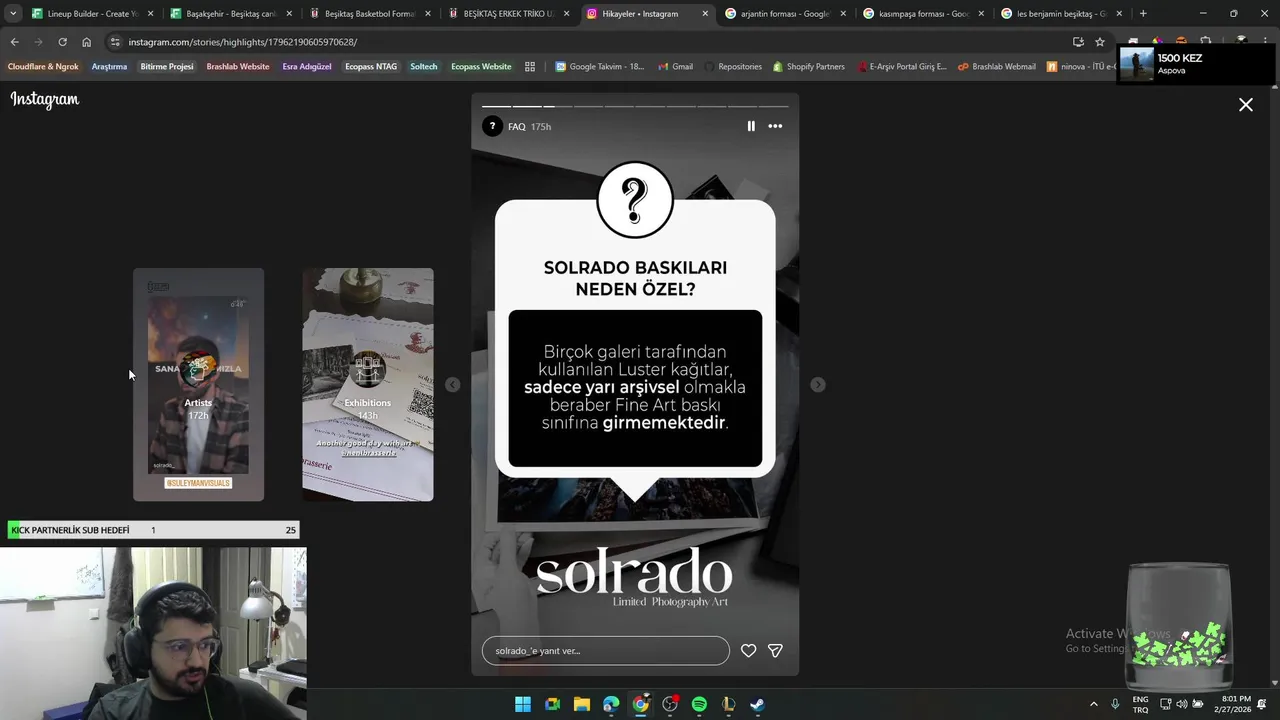Open the Bitirme Projesi bookmark

click(167, 67)
